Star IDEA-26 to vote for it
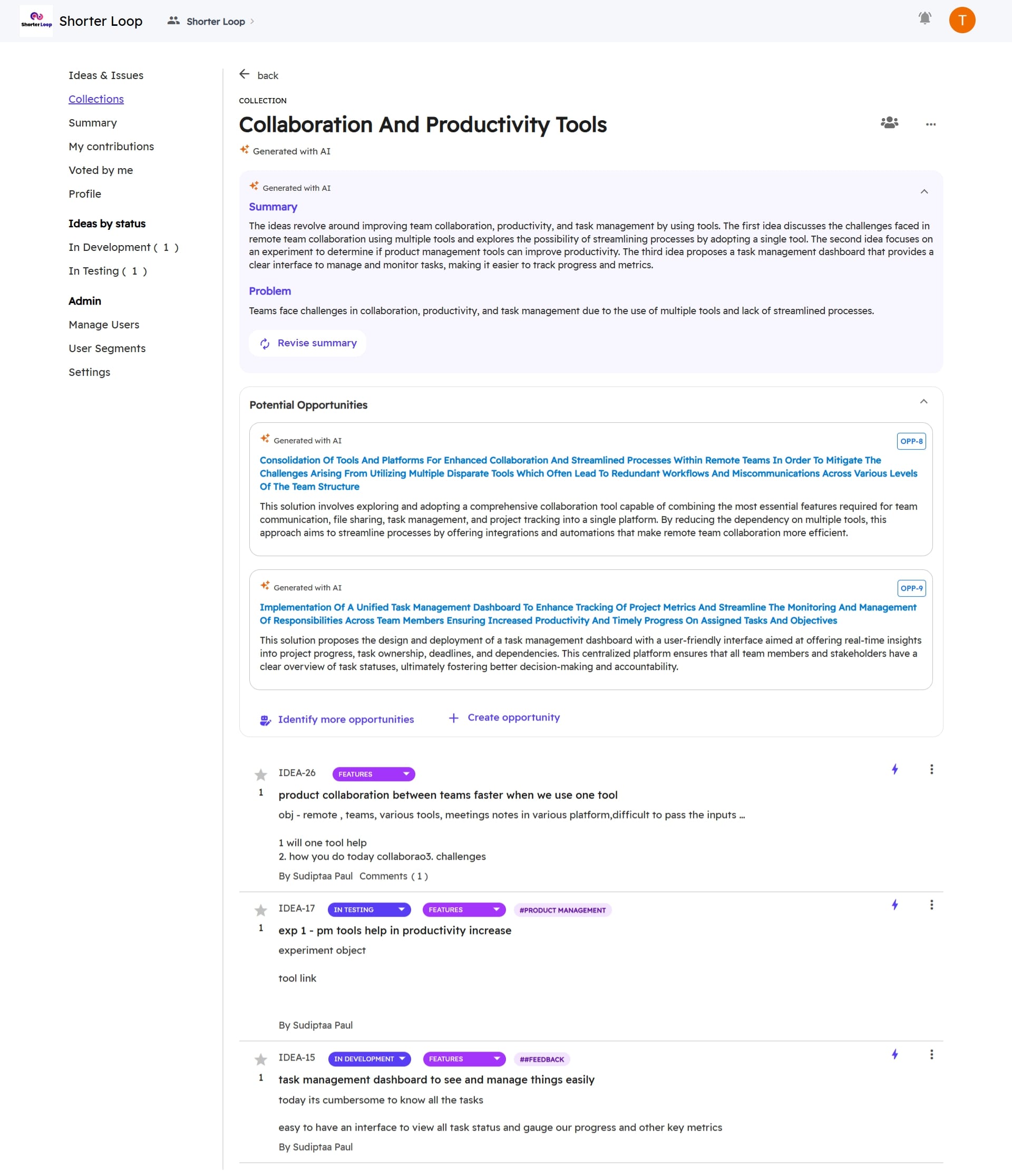The width and height of the screenshot is (1012, 1176). coord(260,775)
